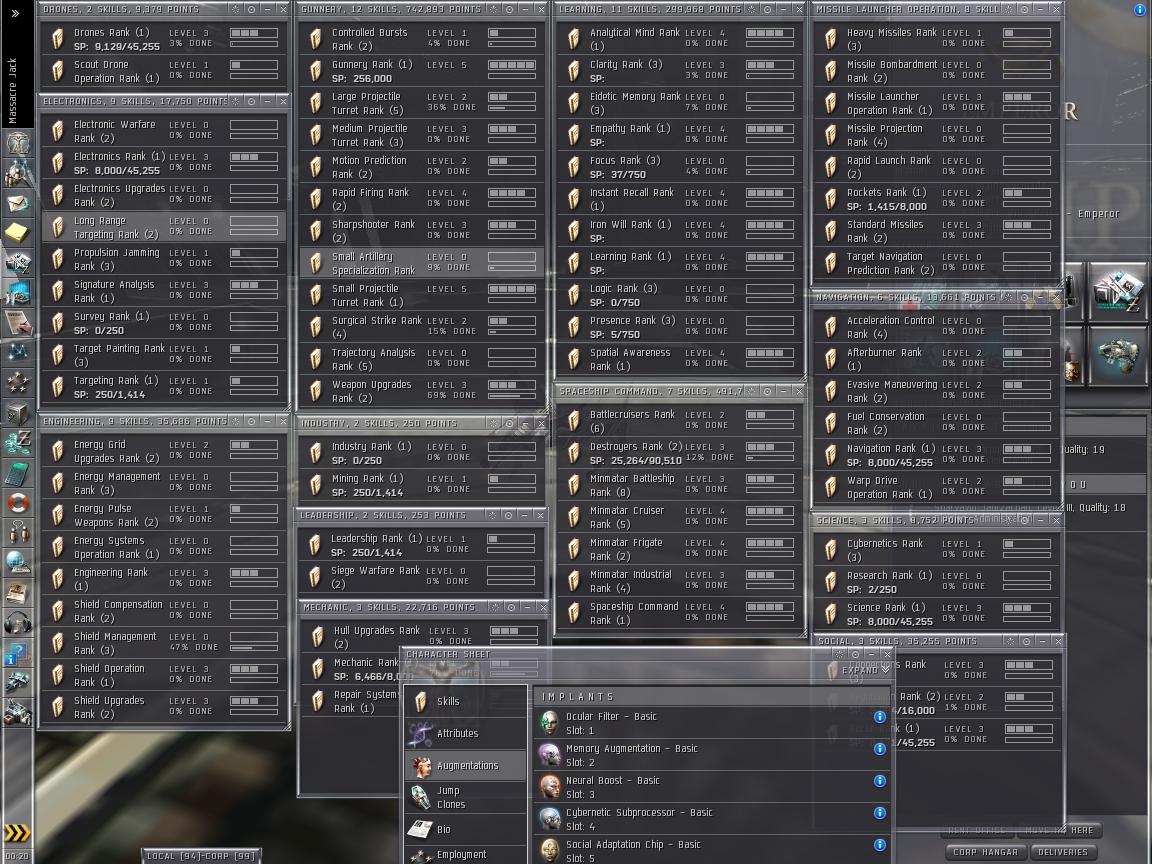This screenshot has width=1152, height=864.
Task: Click the Neural Boost implant head icon
Action: 549,787
